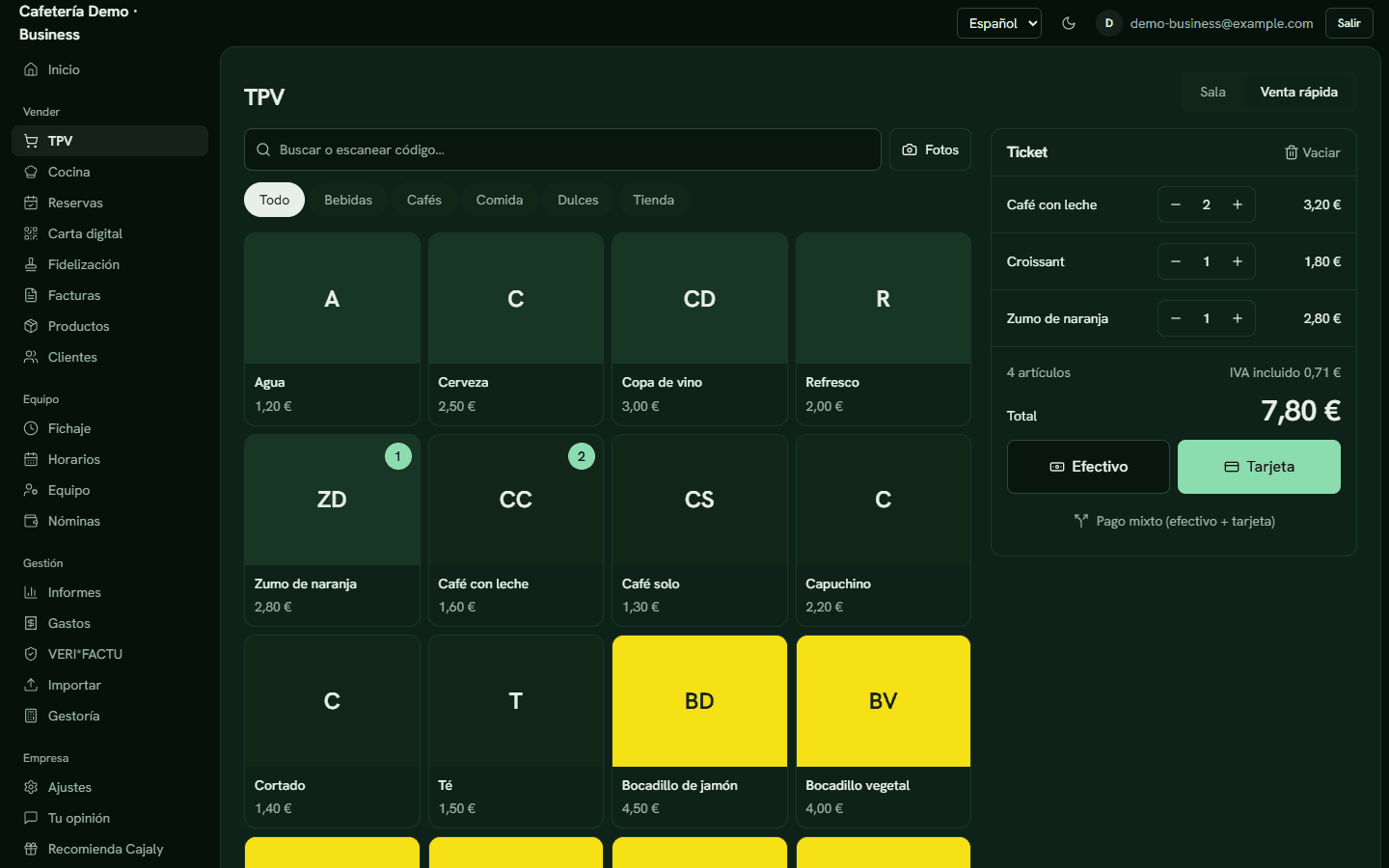Add Capuchino to the ticket
Image resolution: width=1389 pixels, height=868 pixels.
coord(884,530)
